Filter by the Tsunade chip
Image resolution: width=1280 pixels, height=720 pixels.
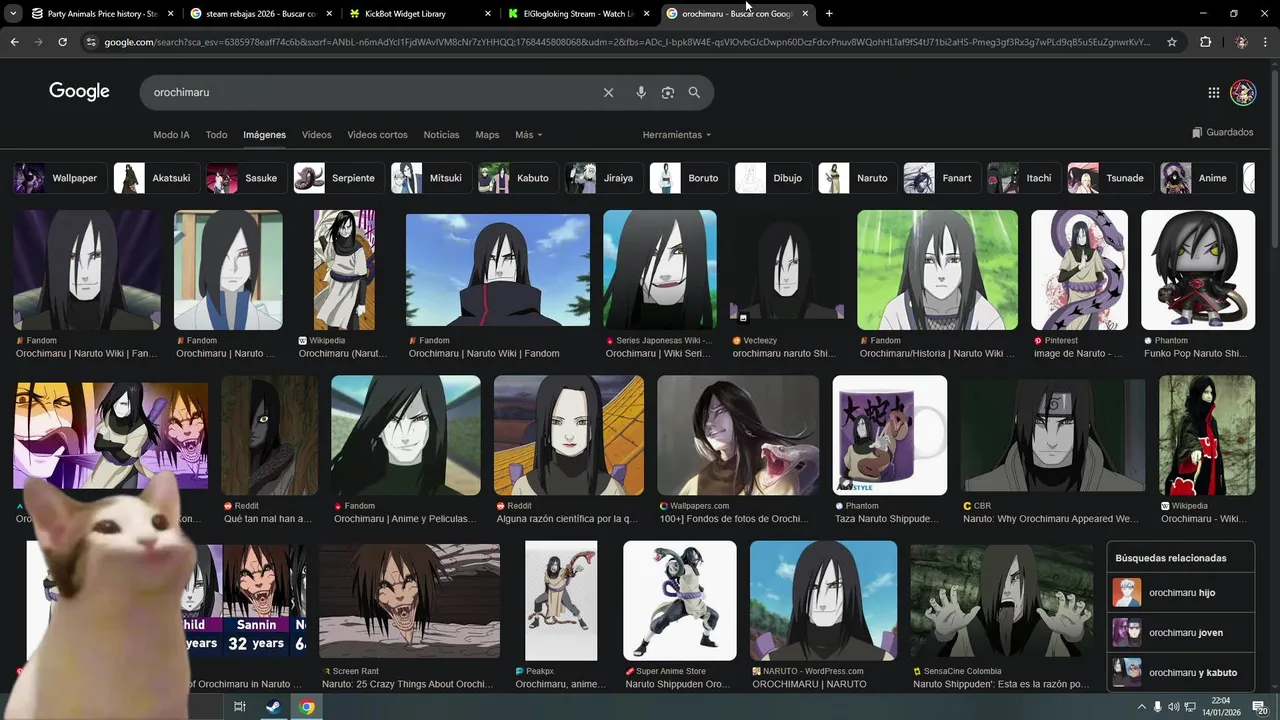coord(1110,178)
